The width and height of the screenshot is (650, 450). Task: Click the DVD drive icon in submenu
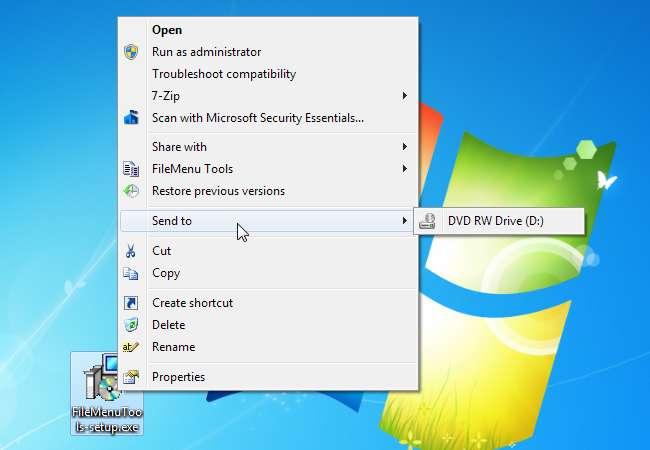coord(427,221)
